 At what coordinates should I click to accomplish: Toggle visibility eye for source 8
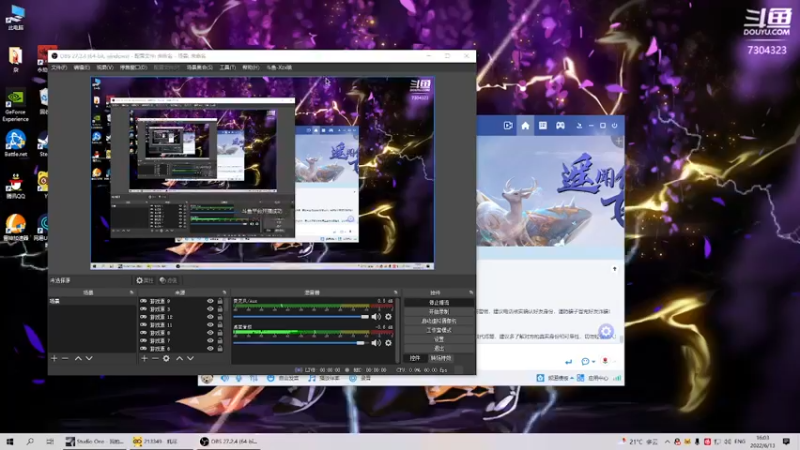[x=210, y=333]
